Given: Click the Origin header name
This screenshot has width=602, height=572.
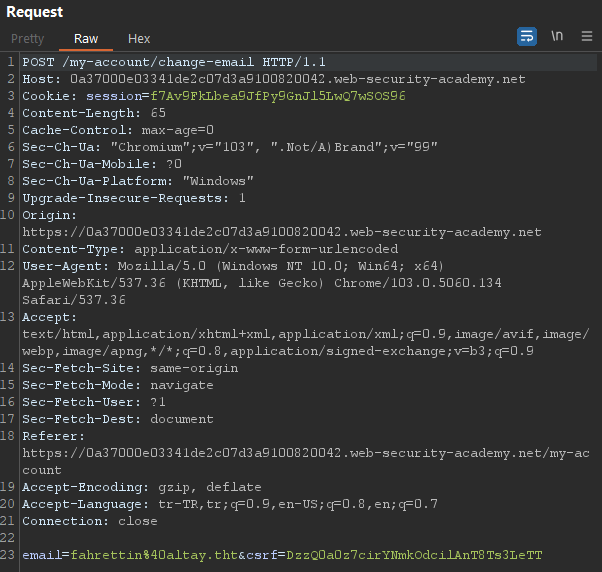Looking at the screenshot, I should coord(50,215).
